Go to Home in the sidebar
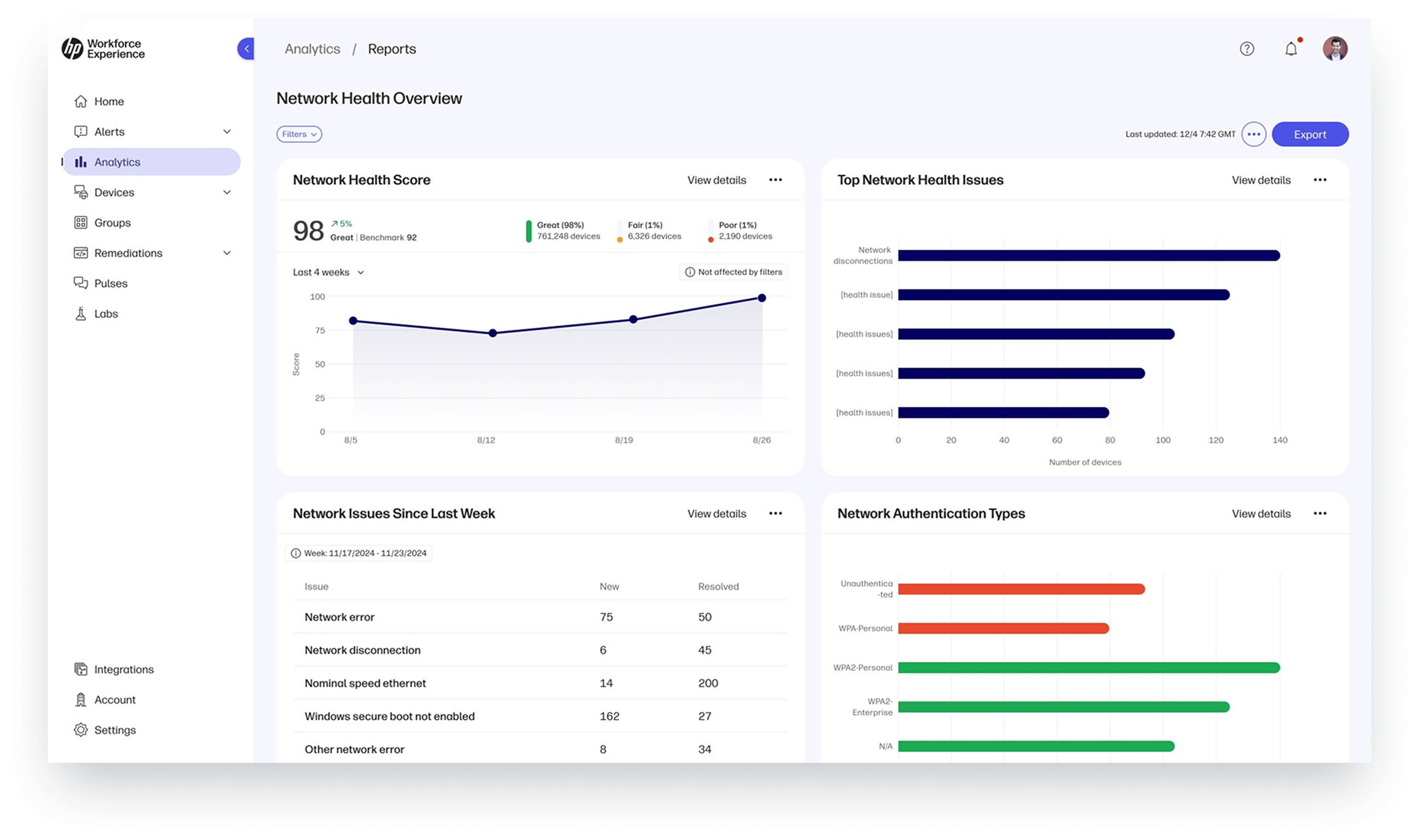Image resolution: width=1419 pixels, height=840 pixels. [x=108, y=101]
